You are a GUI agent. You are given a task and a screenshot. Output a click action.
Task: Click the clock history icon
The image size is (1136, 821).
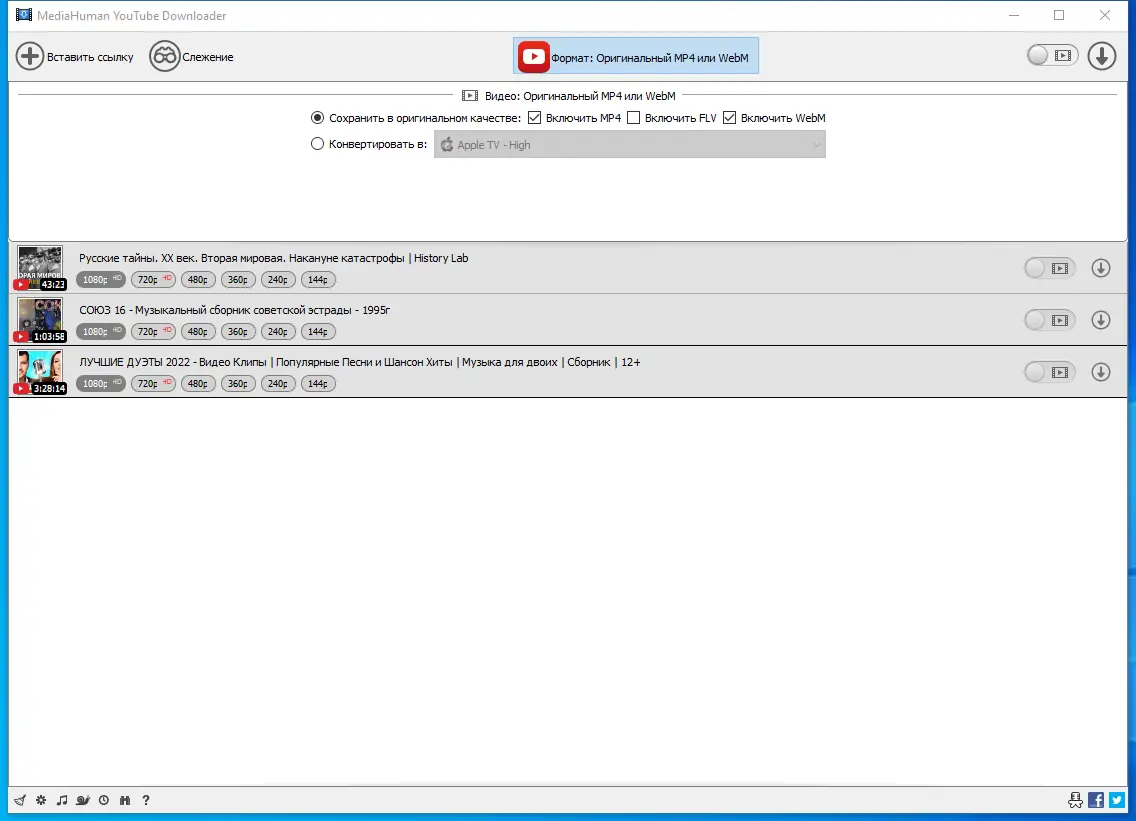tap(104, 800)
